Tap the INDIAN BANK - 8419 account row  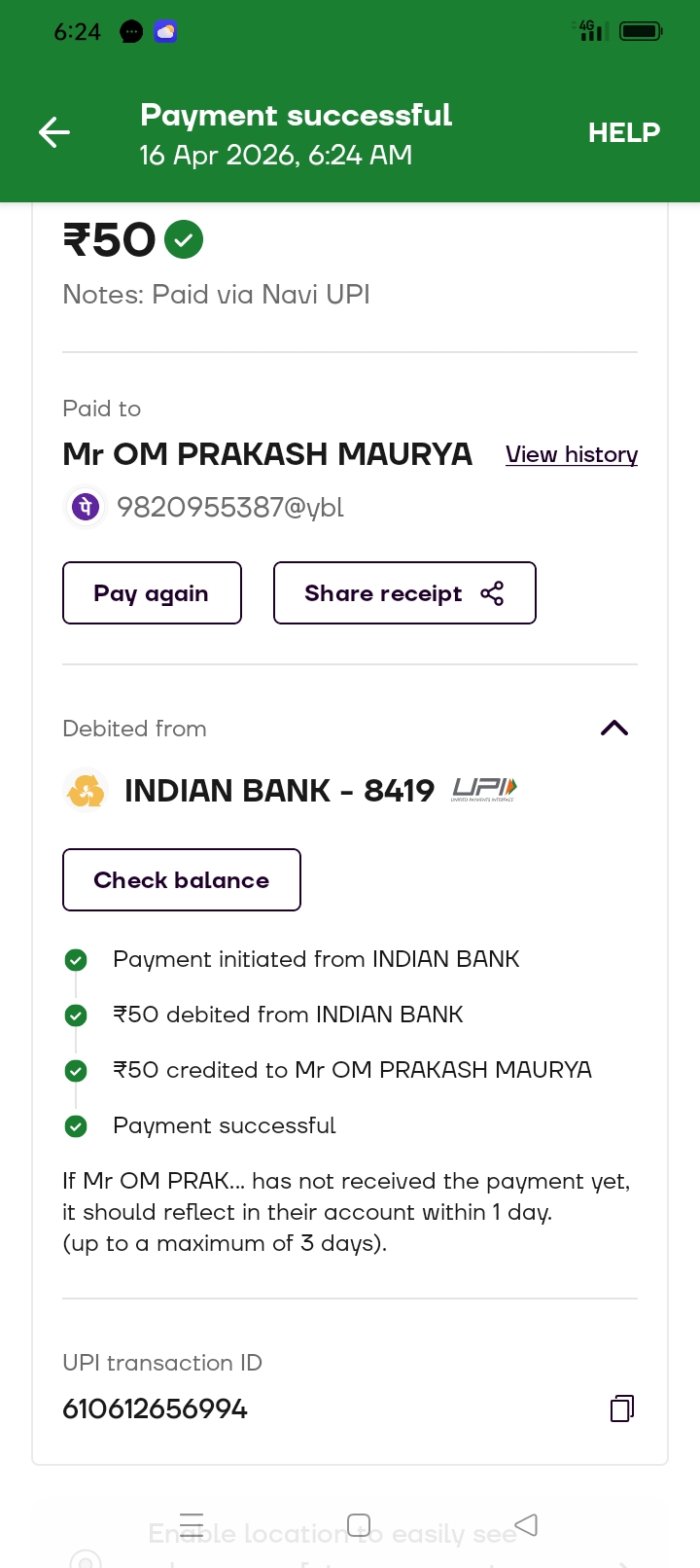point(279,791)
